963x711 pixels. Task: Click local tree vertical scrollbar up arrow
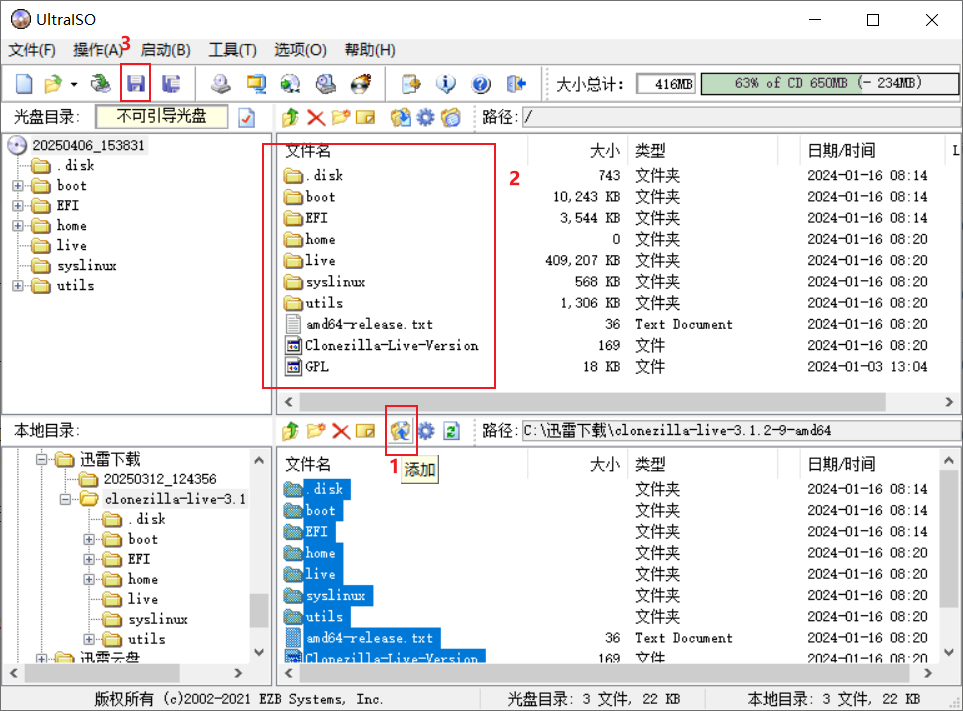pyautogui.click(x=259, y=460)
